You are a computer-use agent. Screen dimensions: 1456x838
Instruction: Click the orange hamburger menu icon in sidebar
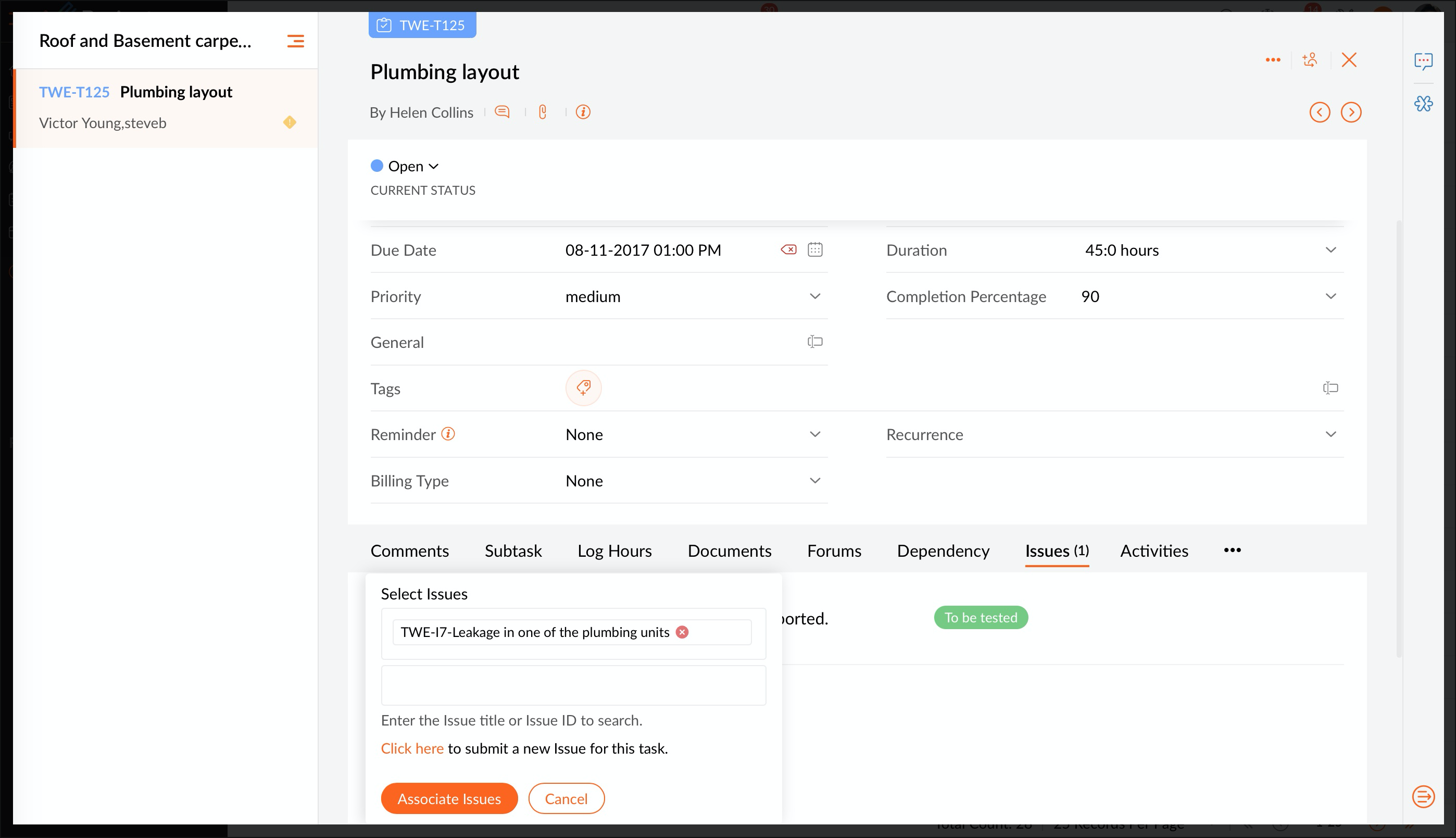295,41
